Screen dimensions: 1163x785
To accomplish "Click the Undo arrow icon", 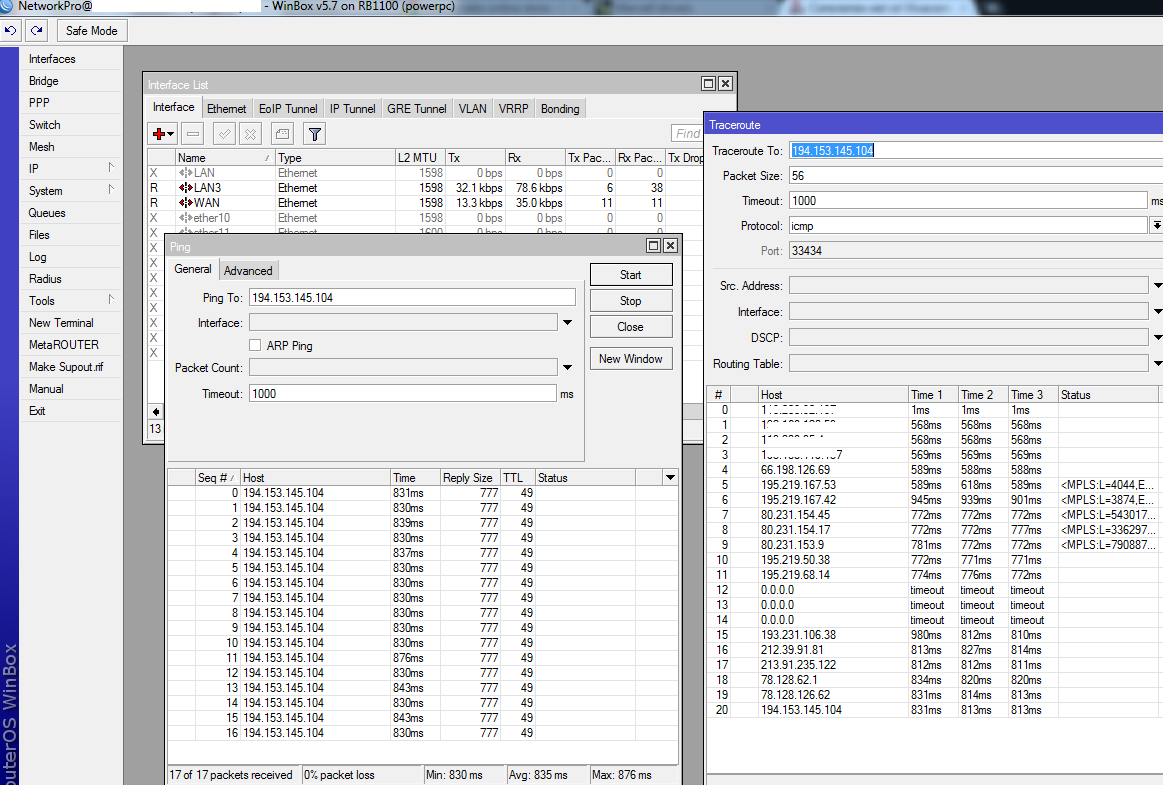I will [11, 31].
